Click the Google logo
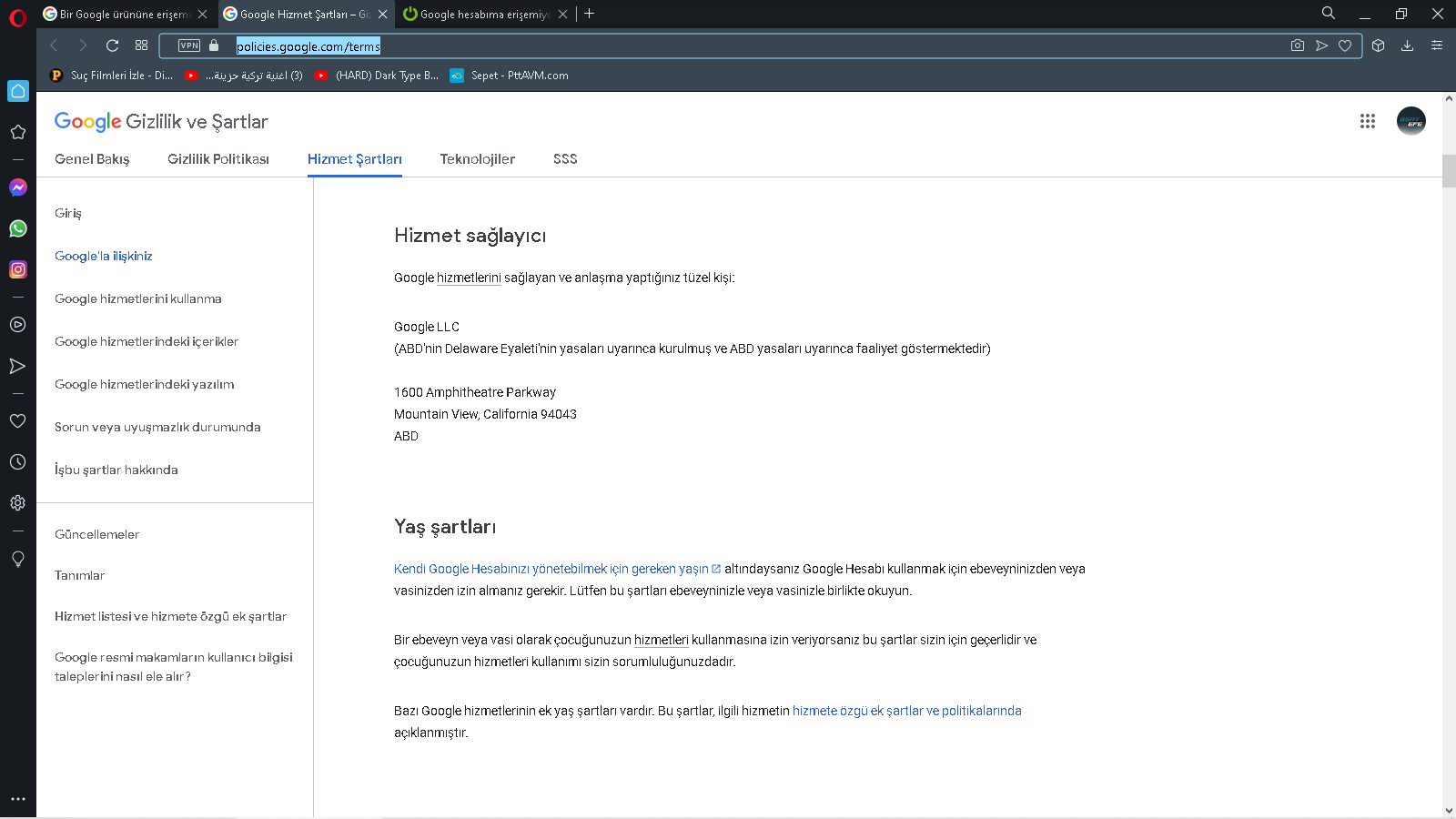1456x819 pixels. [87, 122]
